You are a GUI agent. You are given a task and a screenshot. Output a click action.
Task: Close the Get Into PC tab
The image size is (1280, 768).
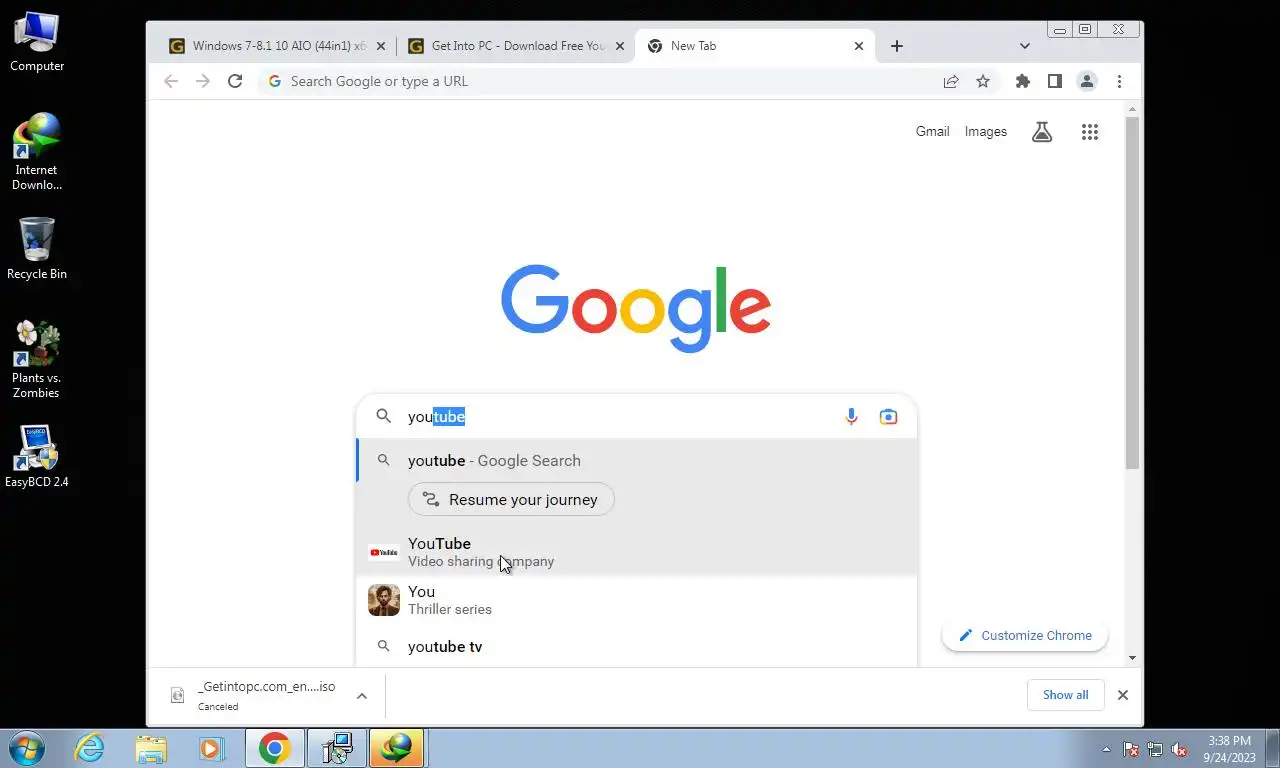(x=619, y=46)
